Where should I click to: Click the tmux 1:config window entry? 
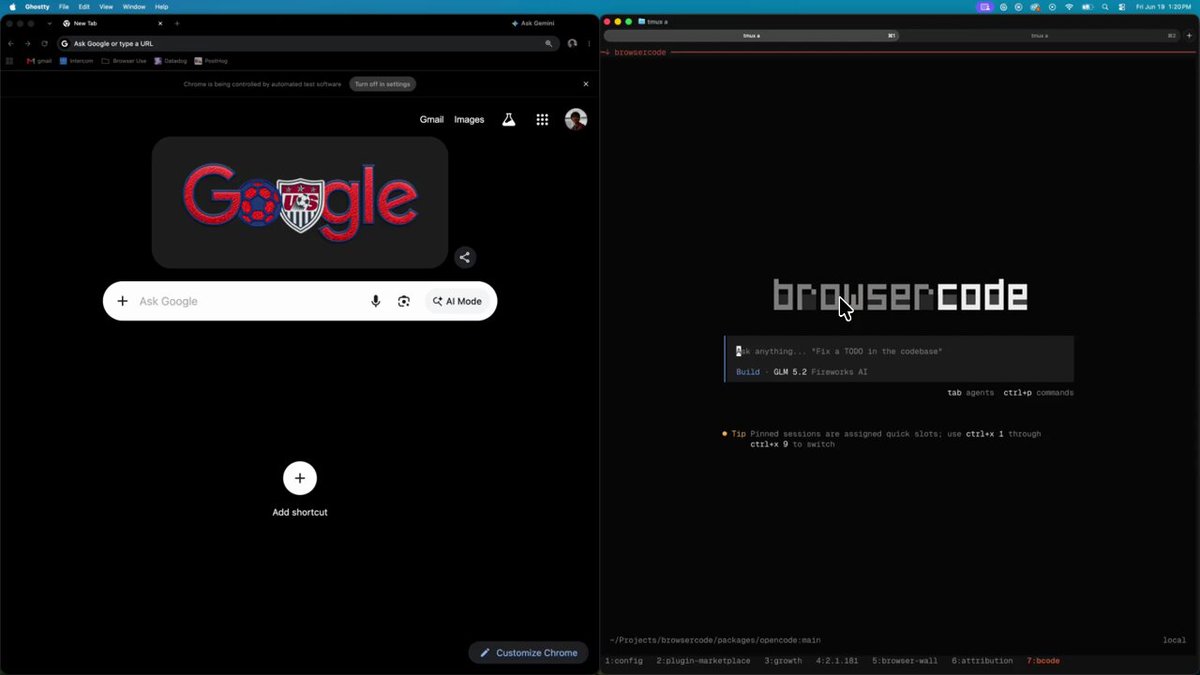pyautogui.click(x=624, y=661)
